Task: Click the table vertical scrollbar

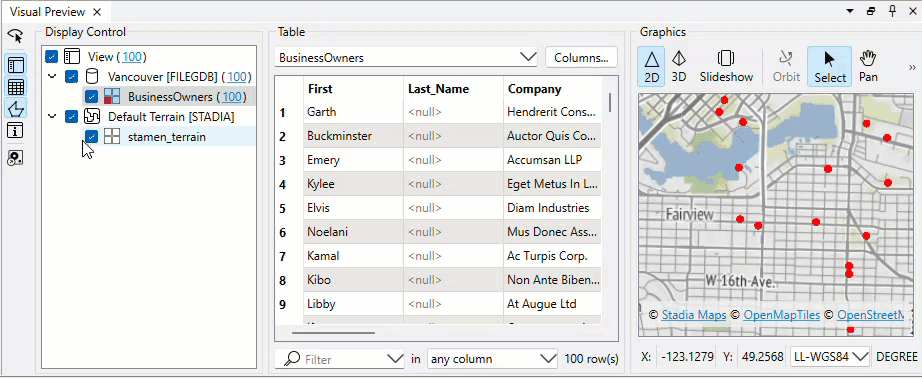Action: (610, 103)
